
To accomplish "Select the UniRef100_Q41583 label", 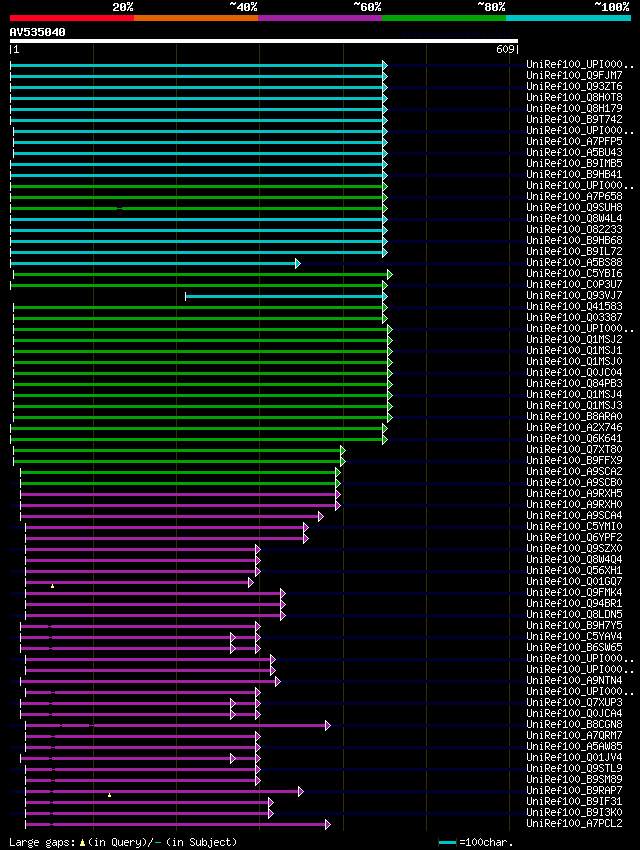I will tap(574, 306).
